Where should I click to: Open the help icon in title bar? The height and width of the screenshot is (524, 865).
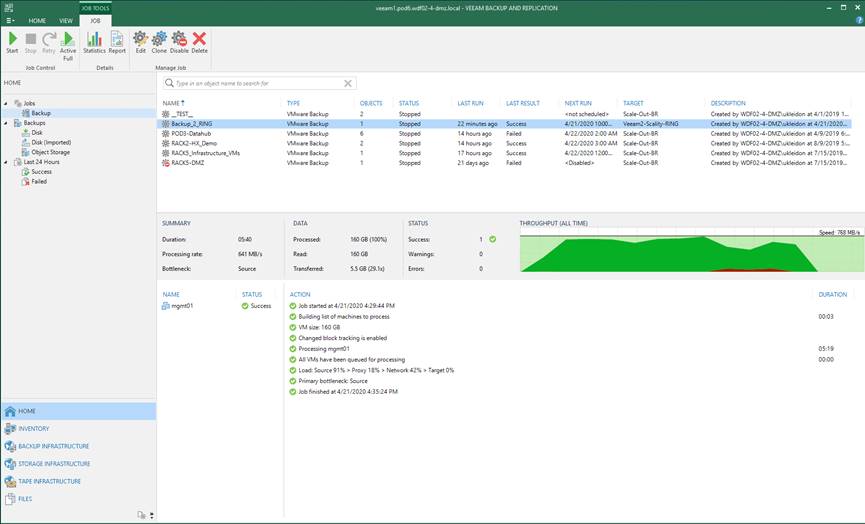click(x=859, y=20)
